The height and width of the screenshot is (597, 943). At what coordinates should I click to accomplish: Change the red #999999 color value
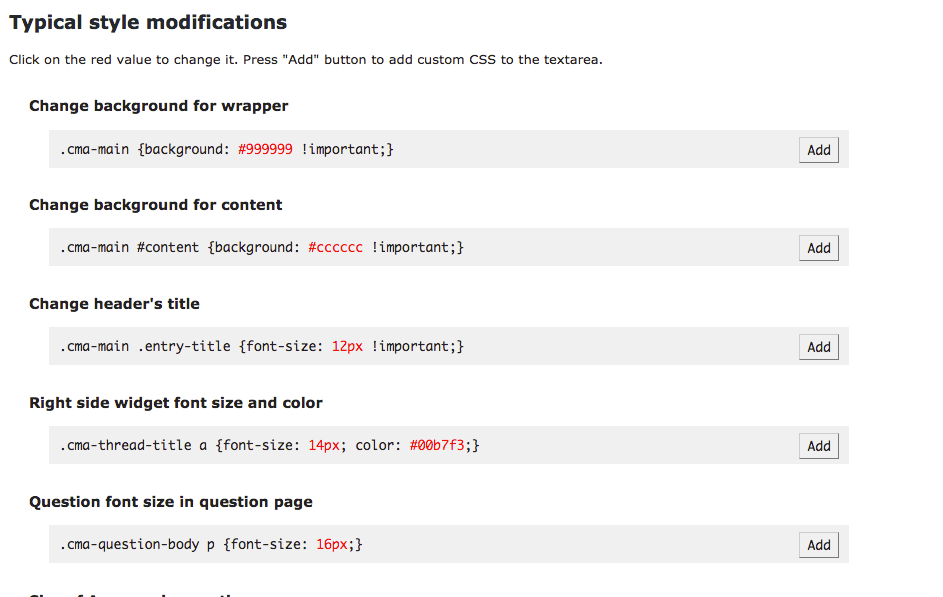[265, 149]
